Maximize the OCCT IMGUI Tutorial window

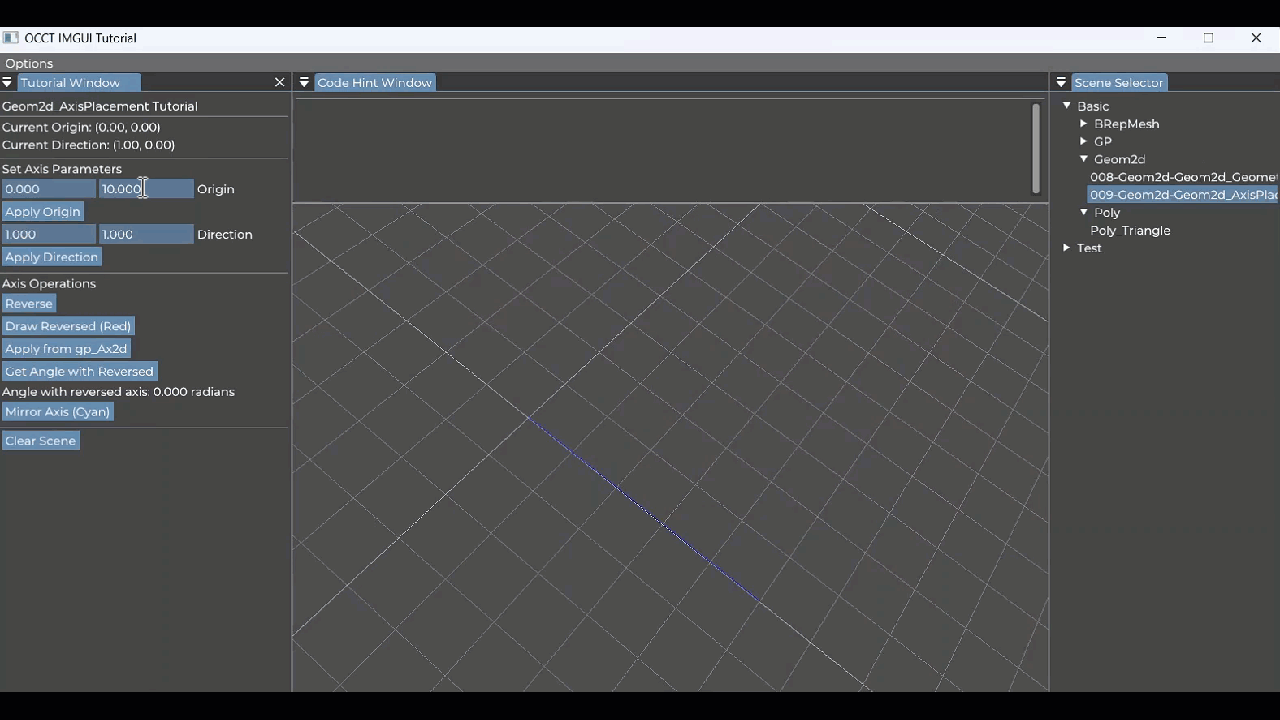click(1208, 38)
